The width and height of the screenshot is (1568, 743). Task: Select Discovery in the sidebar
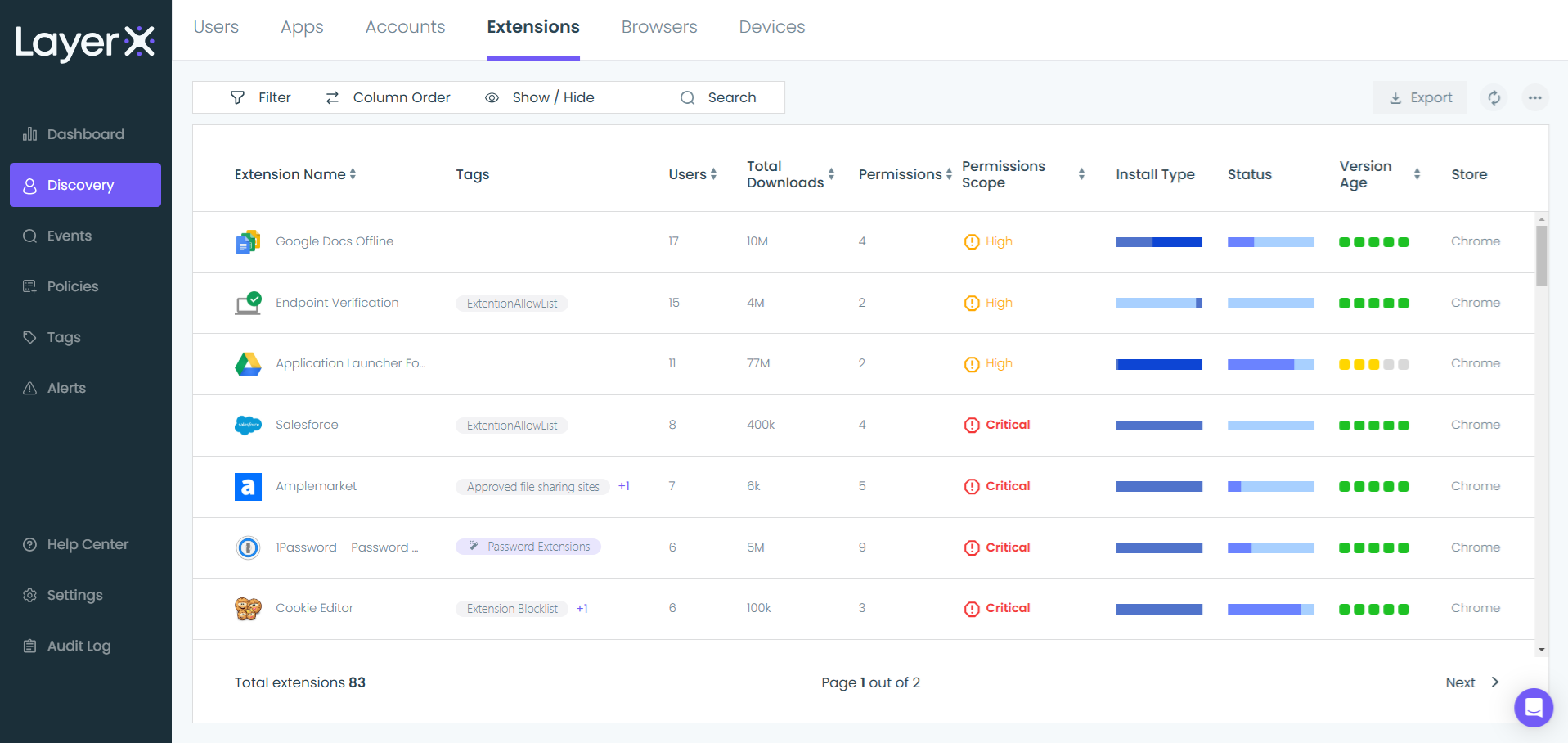click(85, 185)
